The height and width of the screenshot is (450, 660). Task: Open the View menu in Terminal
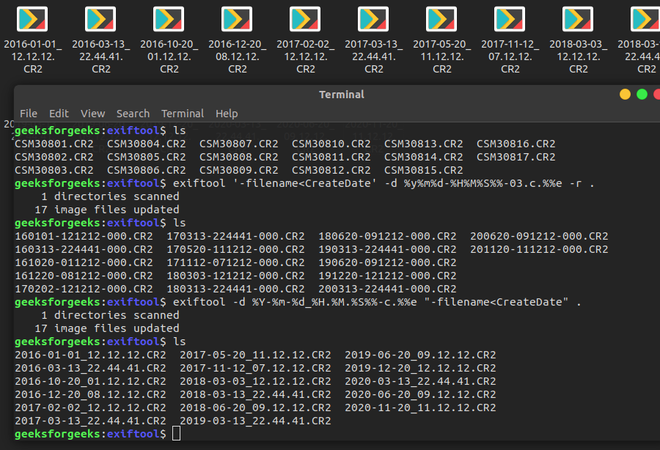pyautogui.click(x=93, y=114)
